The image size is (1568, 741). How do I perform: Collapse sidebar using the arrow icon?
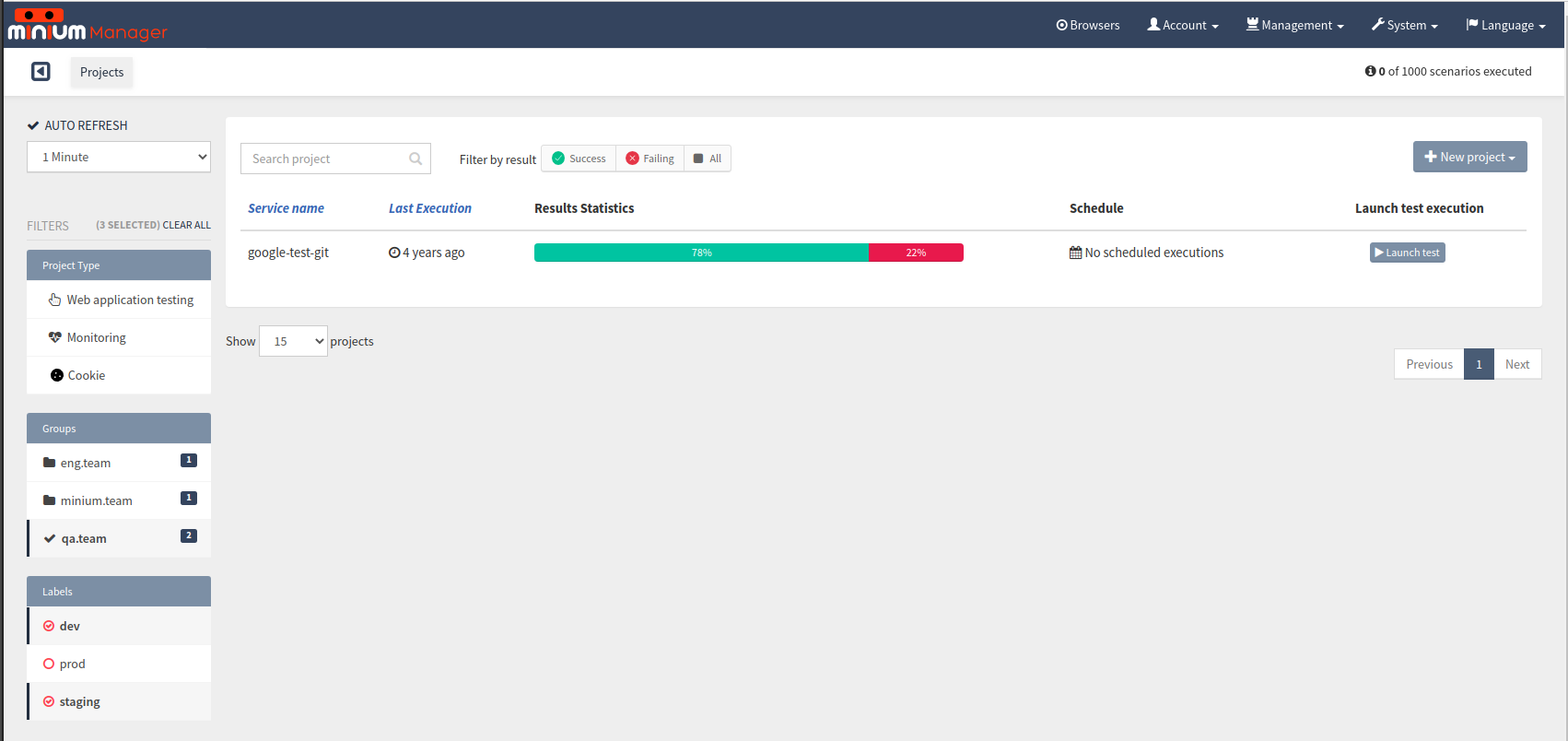[x=41, y=71]
